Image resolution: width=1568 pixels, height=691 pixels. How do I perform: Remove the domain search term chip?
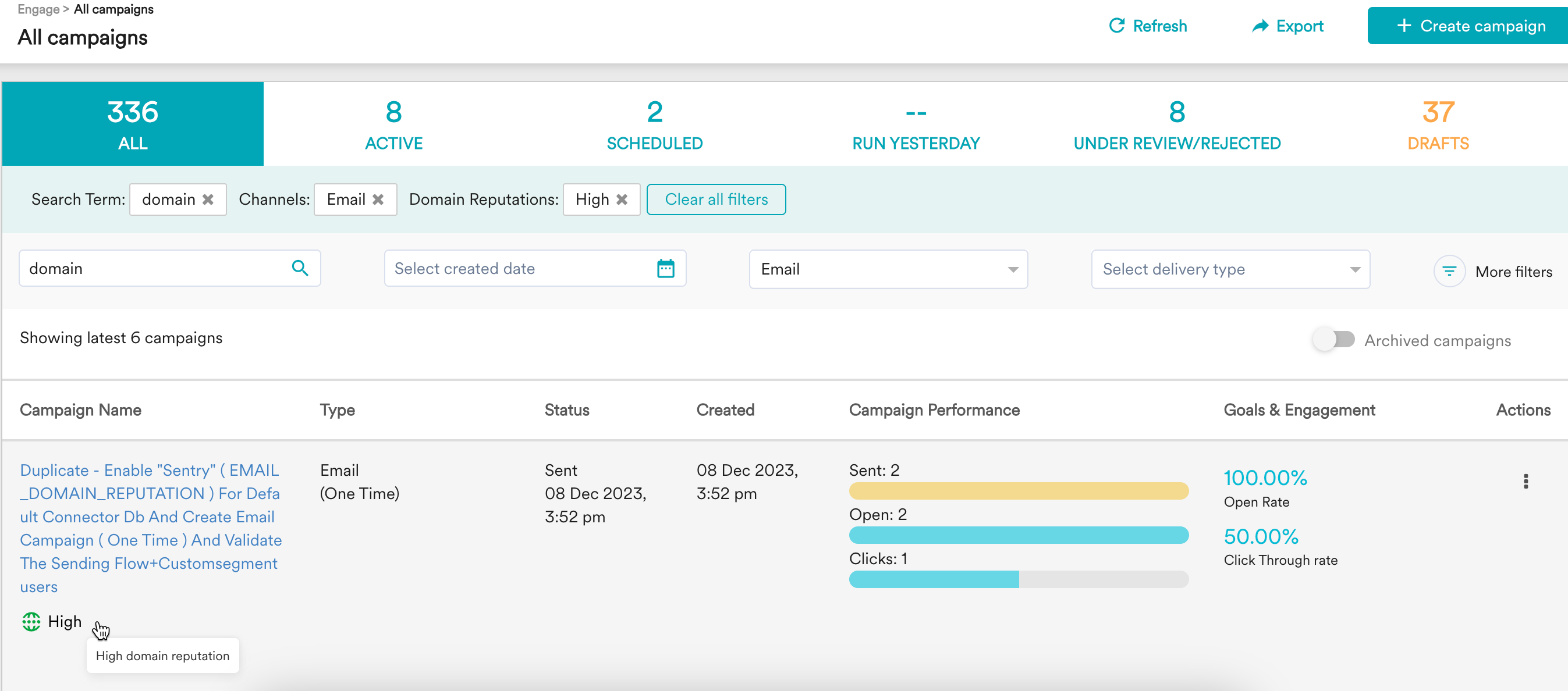click(x=208, y=200)
